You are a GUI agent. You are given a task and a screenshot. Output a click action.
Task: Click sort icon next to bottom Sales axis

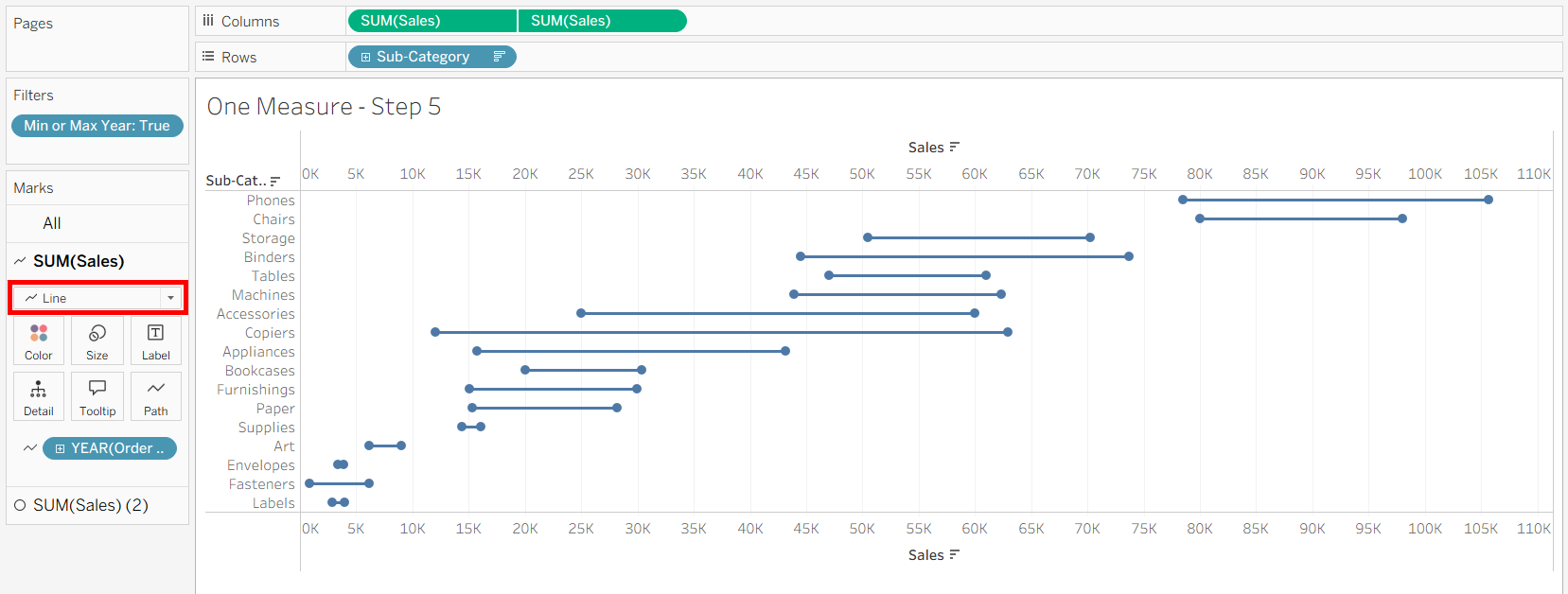click(x=954, y=554)
